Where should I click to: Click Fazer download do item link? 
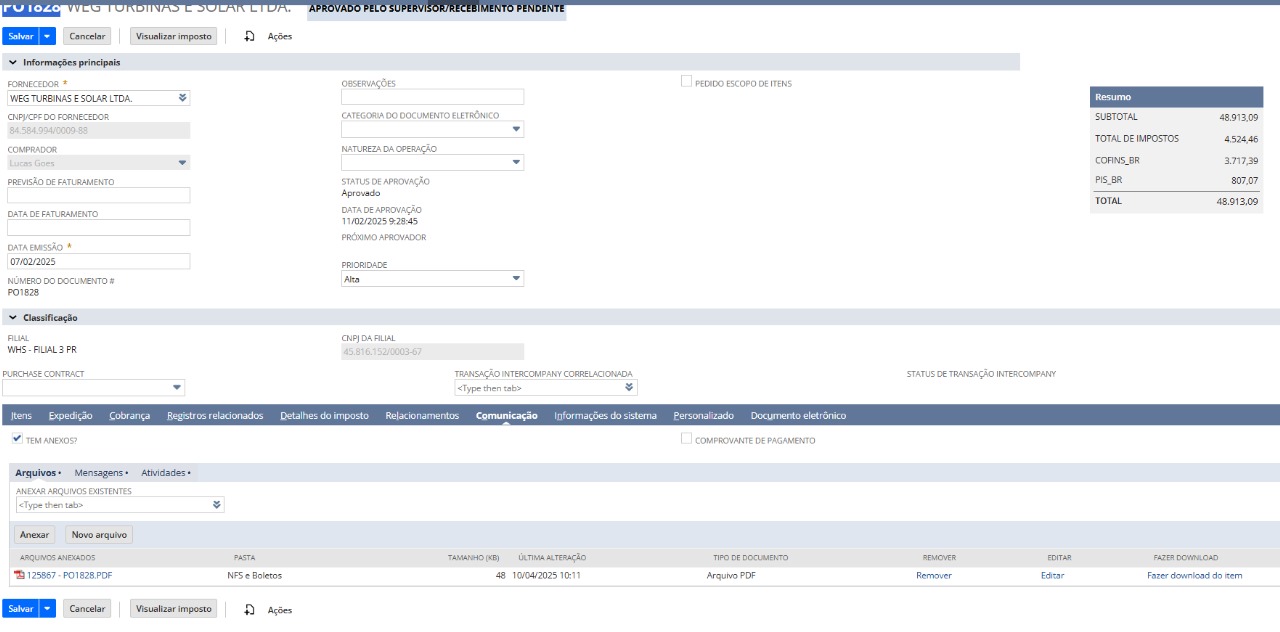point(1194,575)
